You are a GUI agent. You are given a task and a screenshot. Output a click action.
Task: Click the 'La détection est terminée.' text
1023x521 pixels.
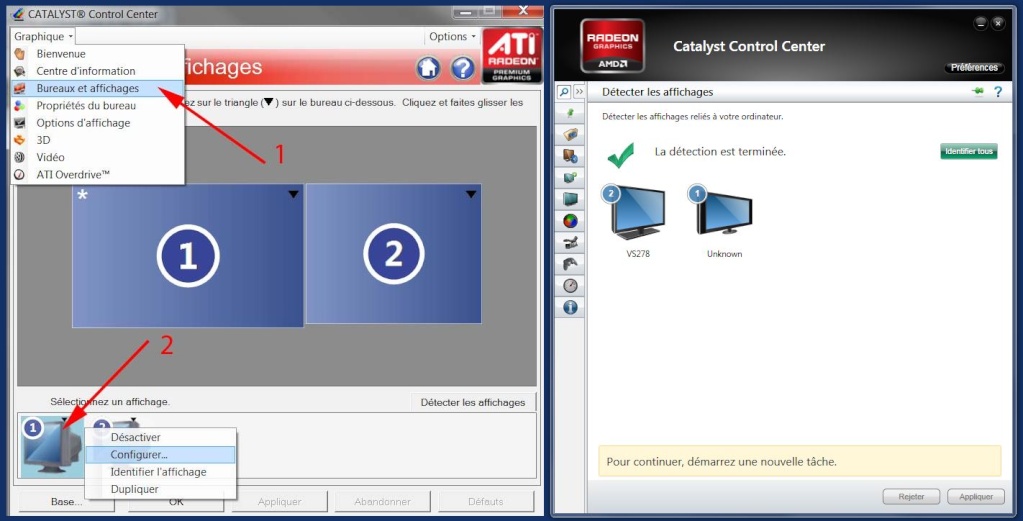720,152
